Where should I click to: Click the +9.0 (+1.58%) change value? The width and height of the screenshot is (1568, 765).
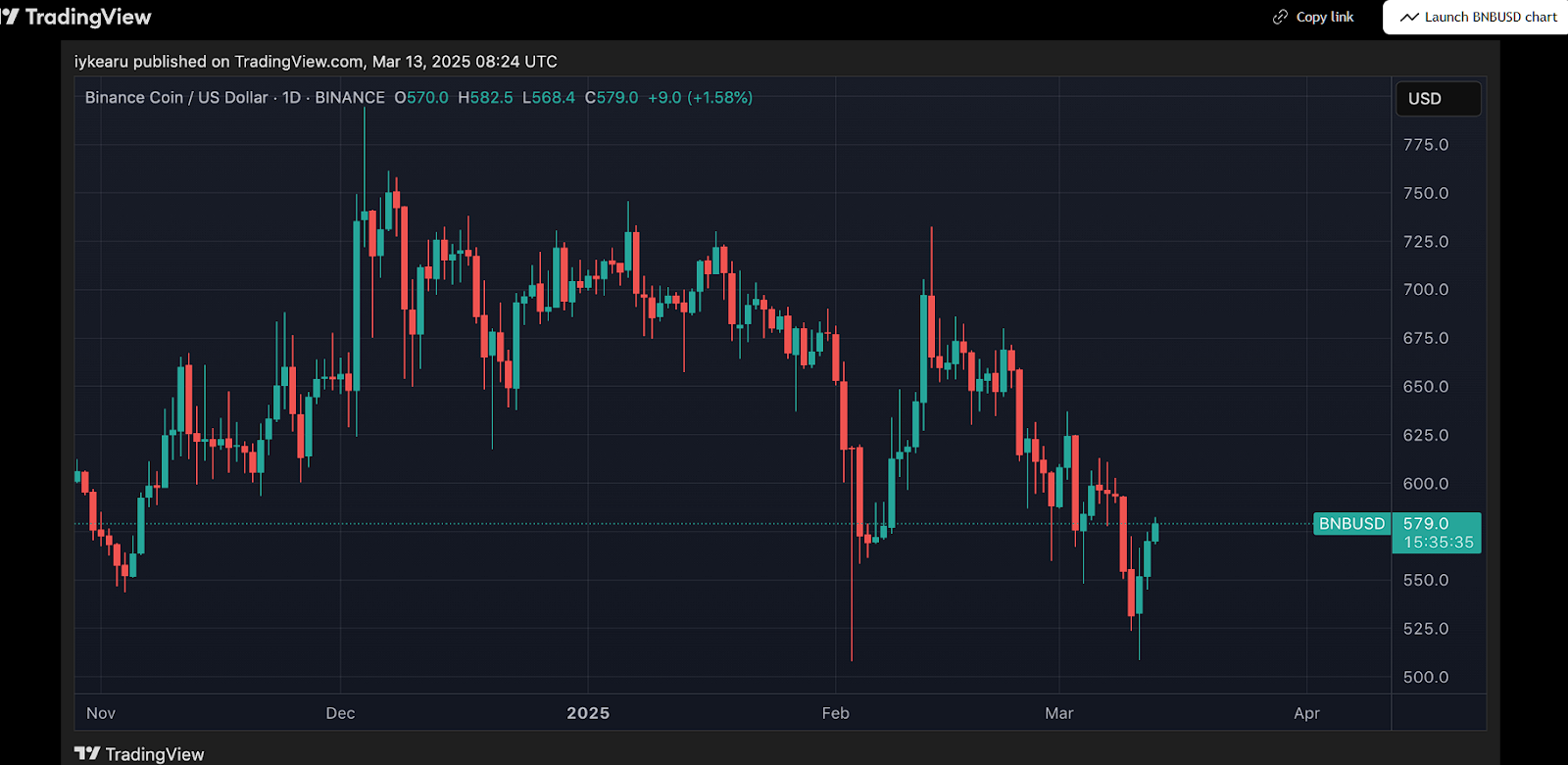[x=700, y=98]
